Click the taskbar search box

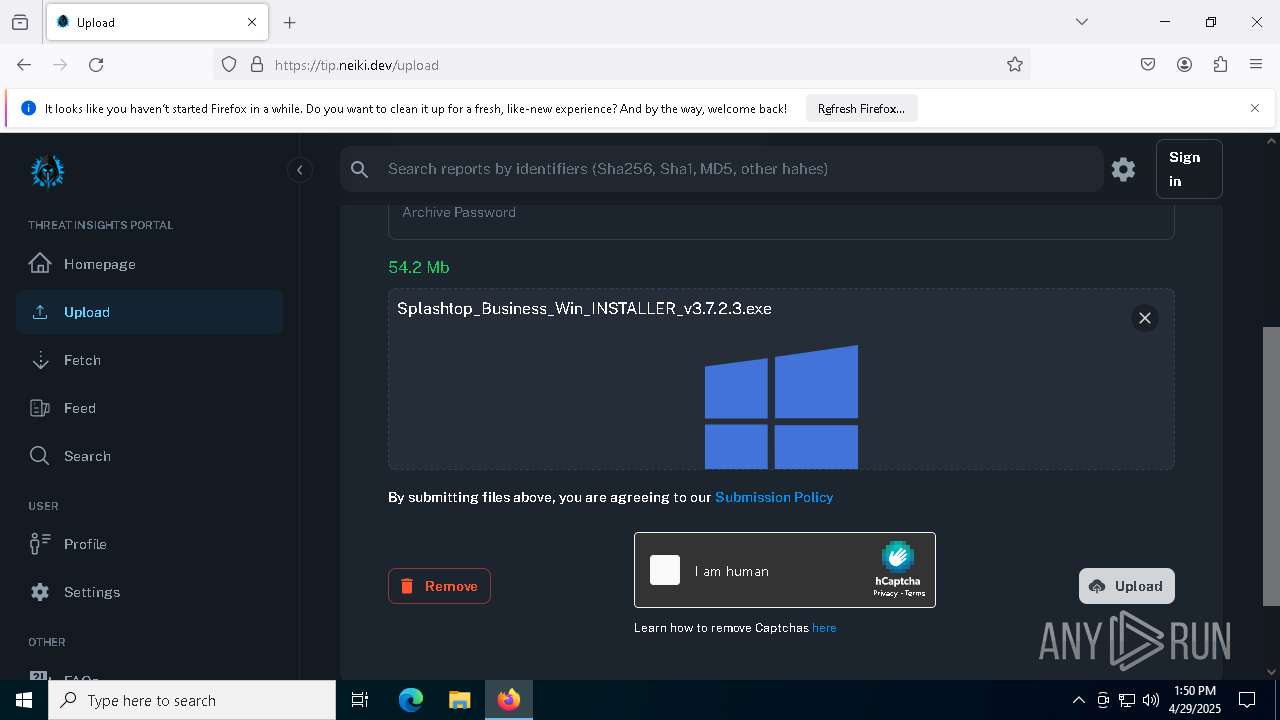192,700
